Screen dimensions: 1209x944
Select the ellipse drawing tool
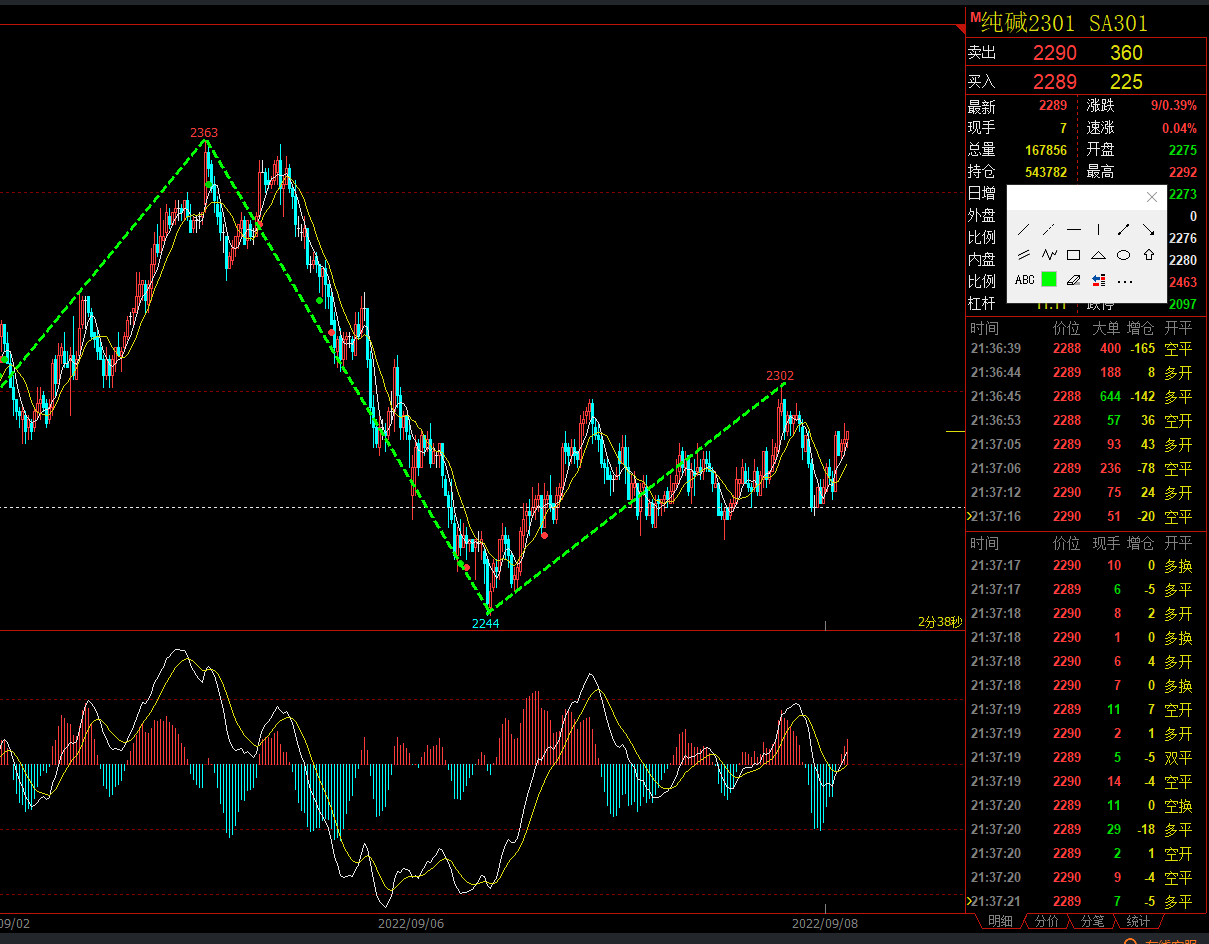(x=1123, y=254)
